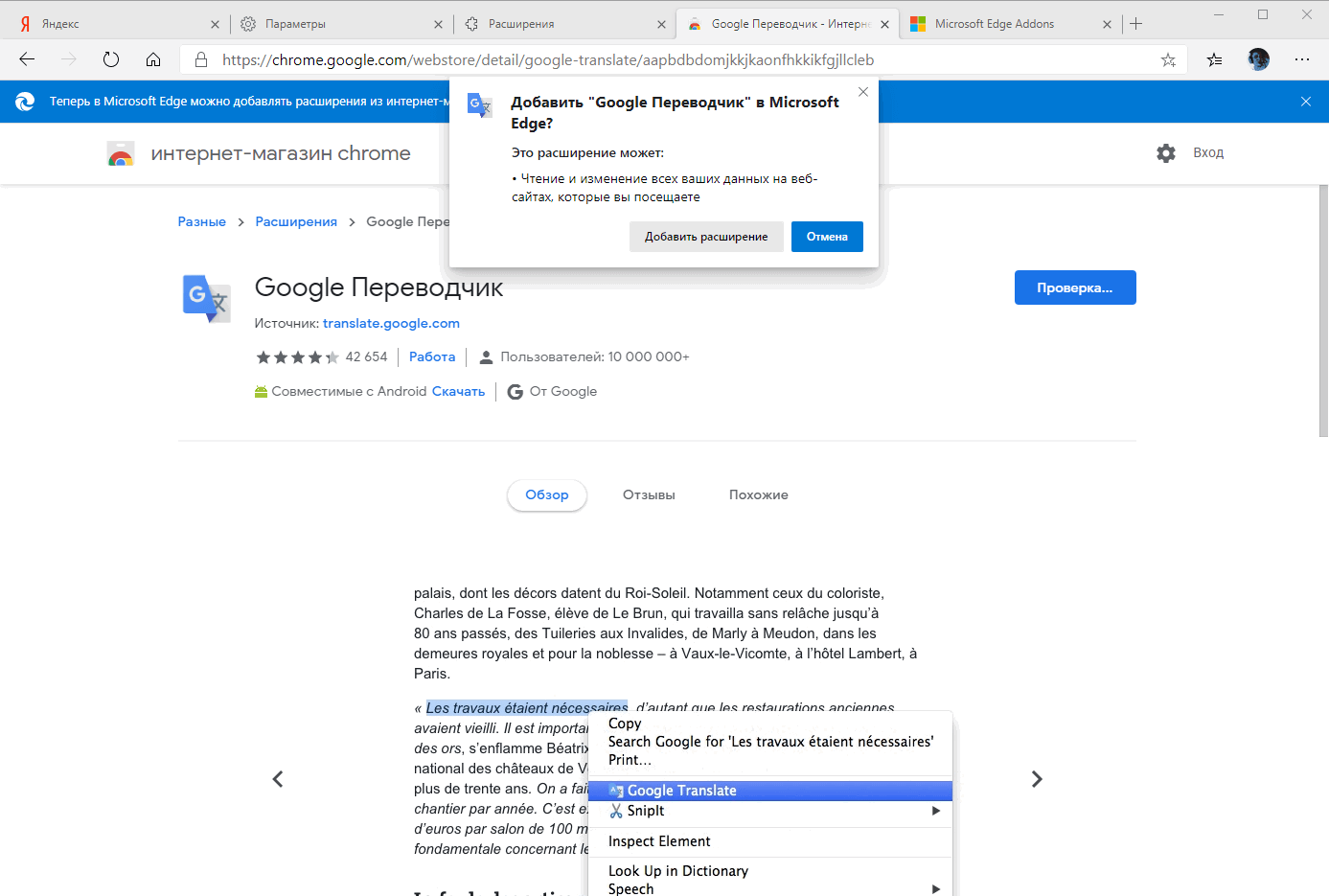Sign in via the Вход link
1329x896 pixels.
[x=1208, y=153]
